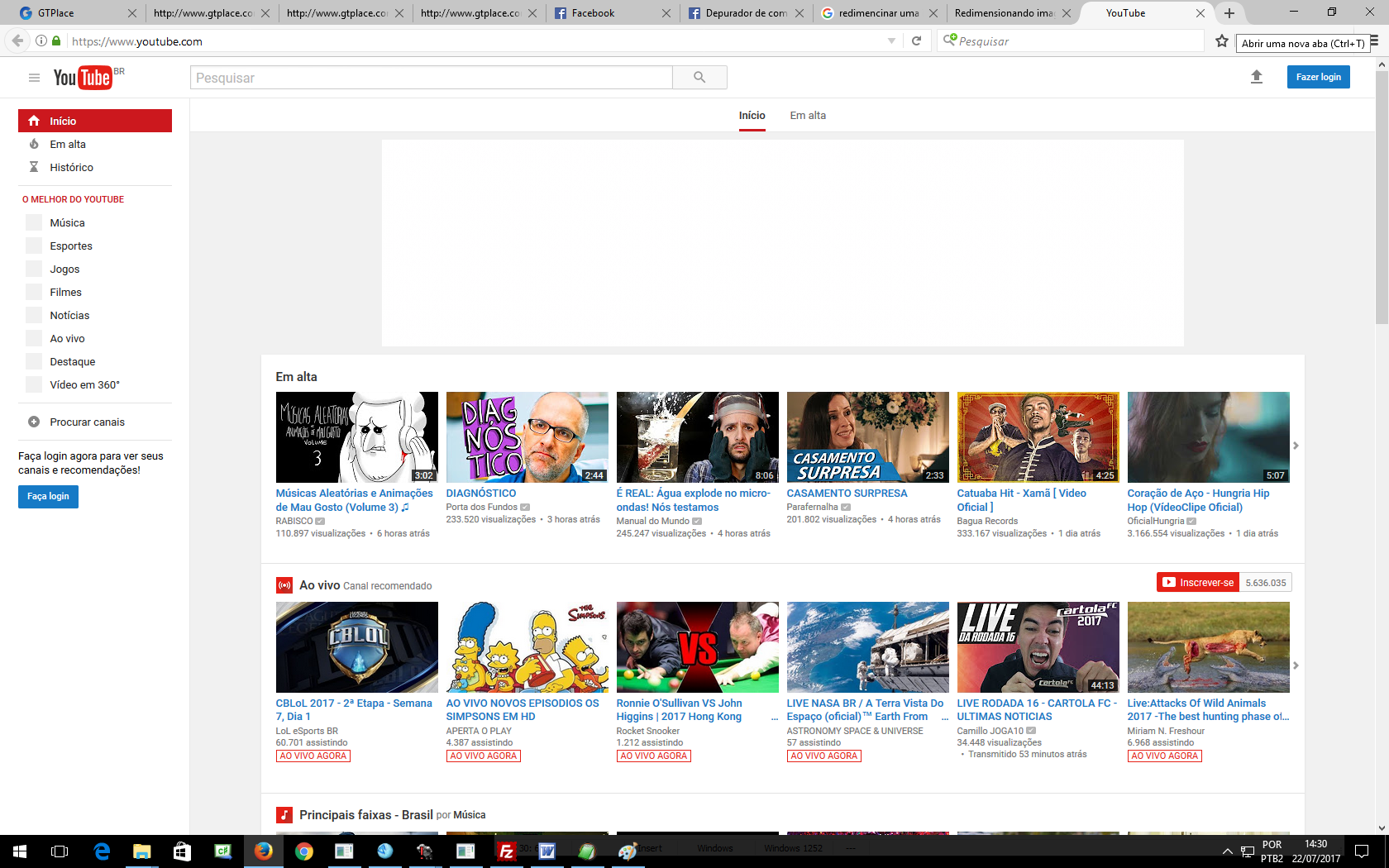Click the Coração de Aço video title
The height and width of the screenshot is (868, 1389).
click(x=1198, y=500)
